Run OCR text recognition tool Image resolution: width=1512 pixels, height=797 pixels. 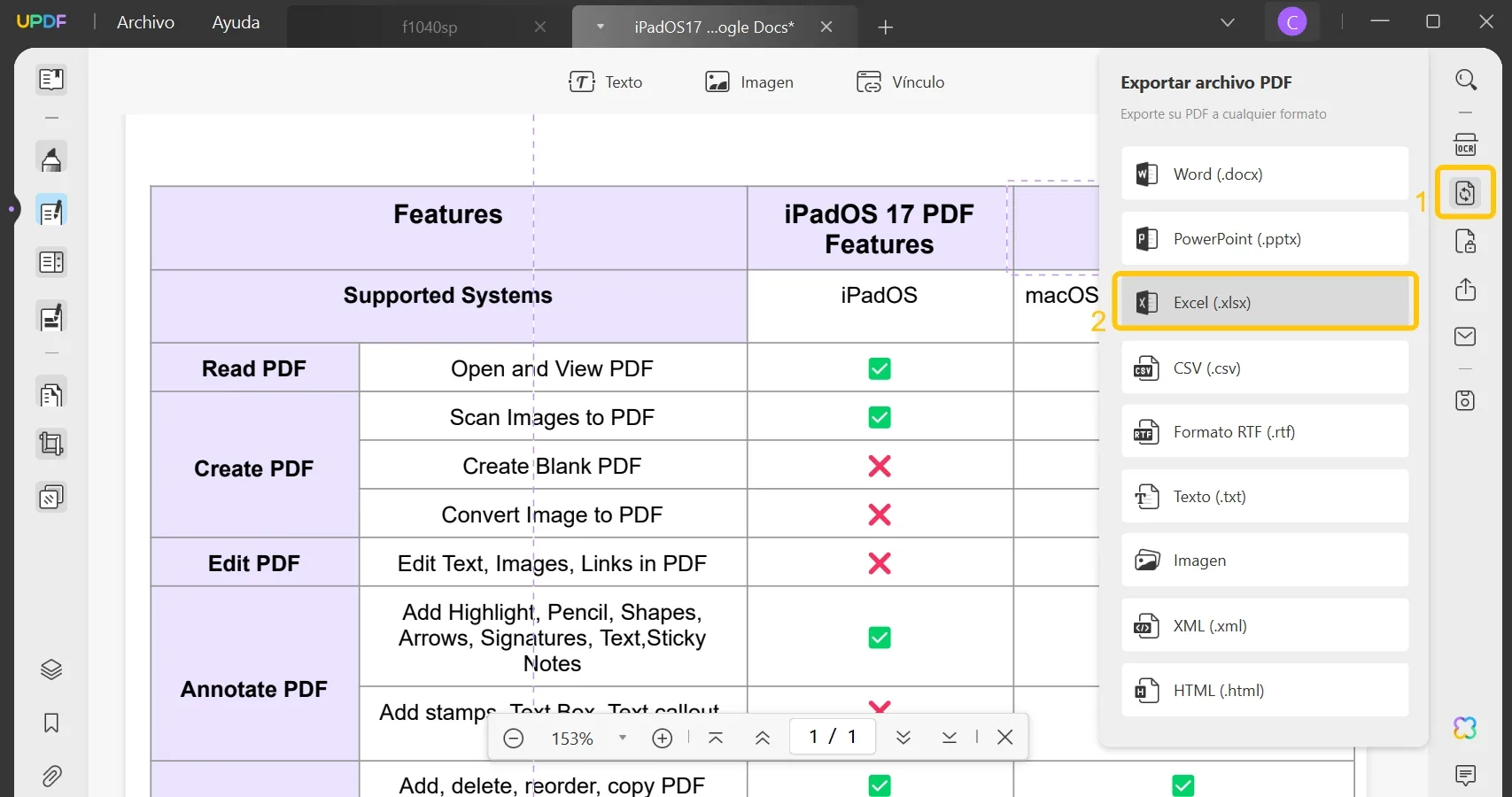tap(1466, 144)
